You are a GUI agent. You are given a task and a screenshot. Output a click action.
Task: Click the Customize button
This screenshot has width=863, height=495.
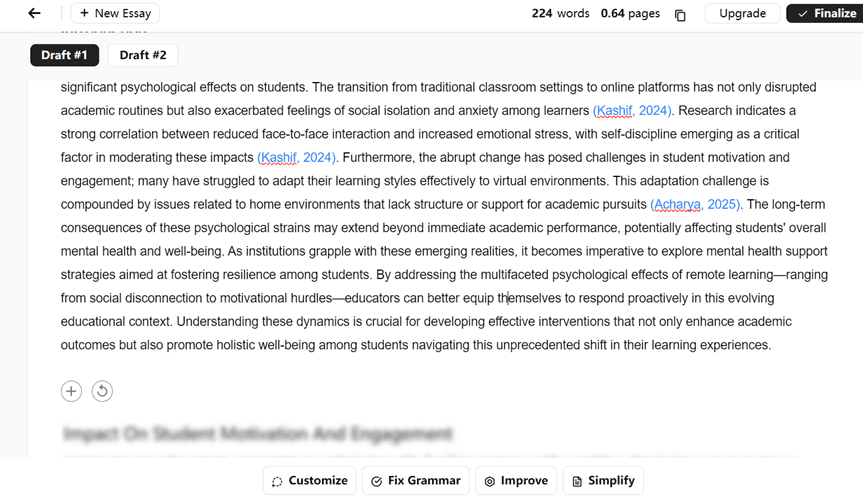tap(309, 481)
